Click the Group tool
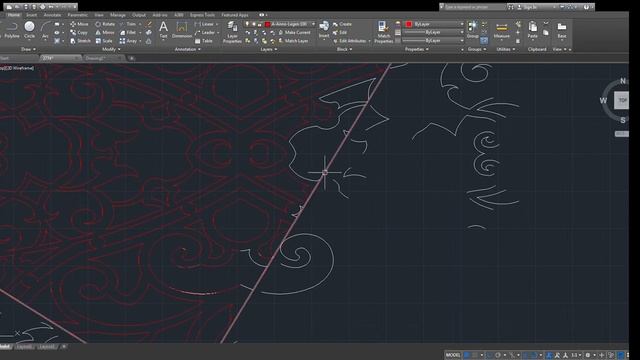 pos(473,30)
